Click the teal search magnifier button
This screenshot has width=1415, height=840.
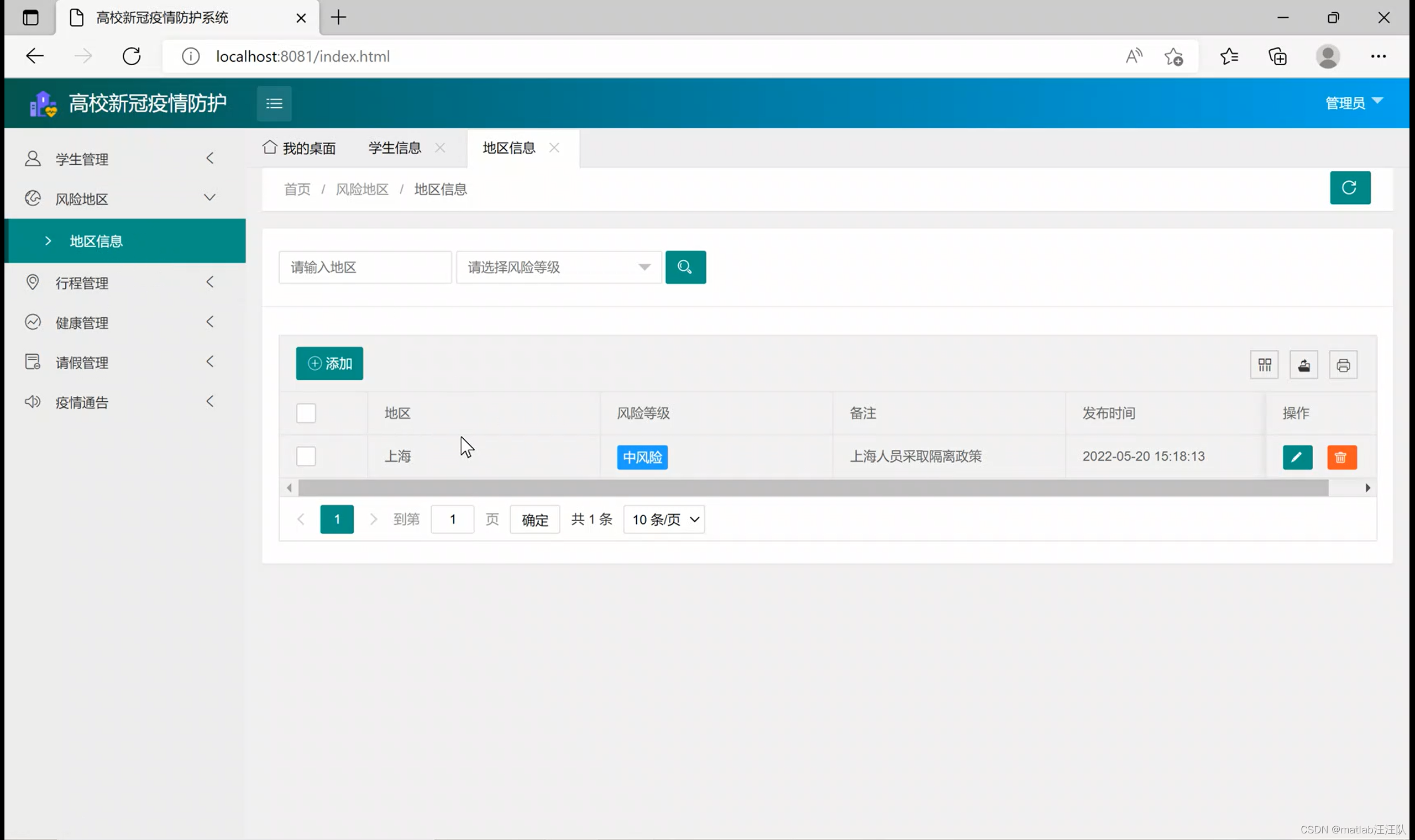point(685,267)
